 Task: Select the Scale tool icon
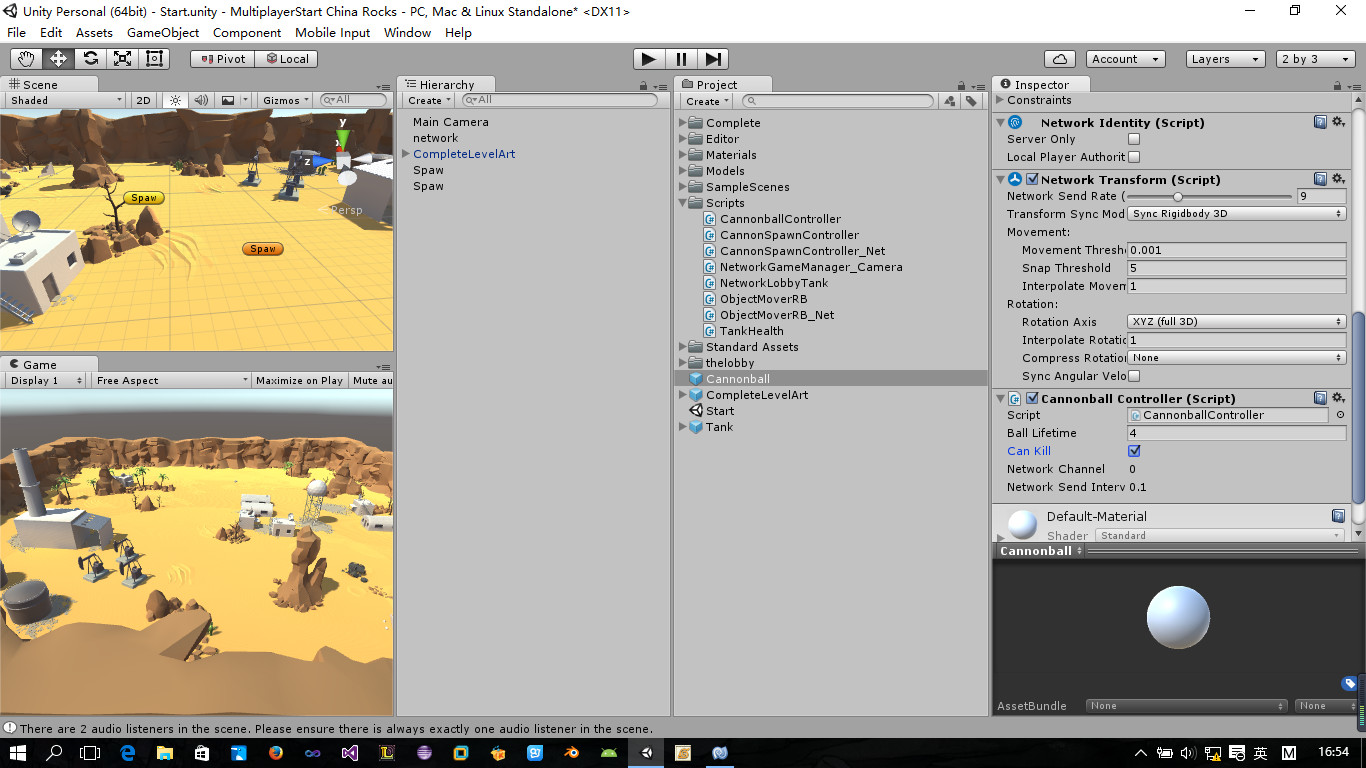(x=122, y=59)
